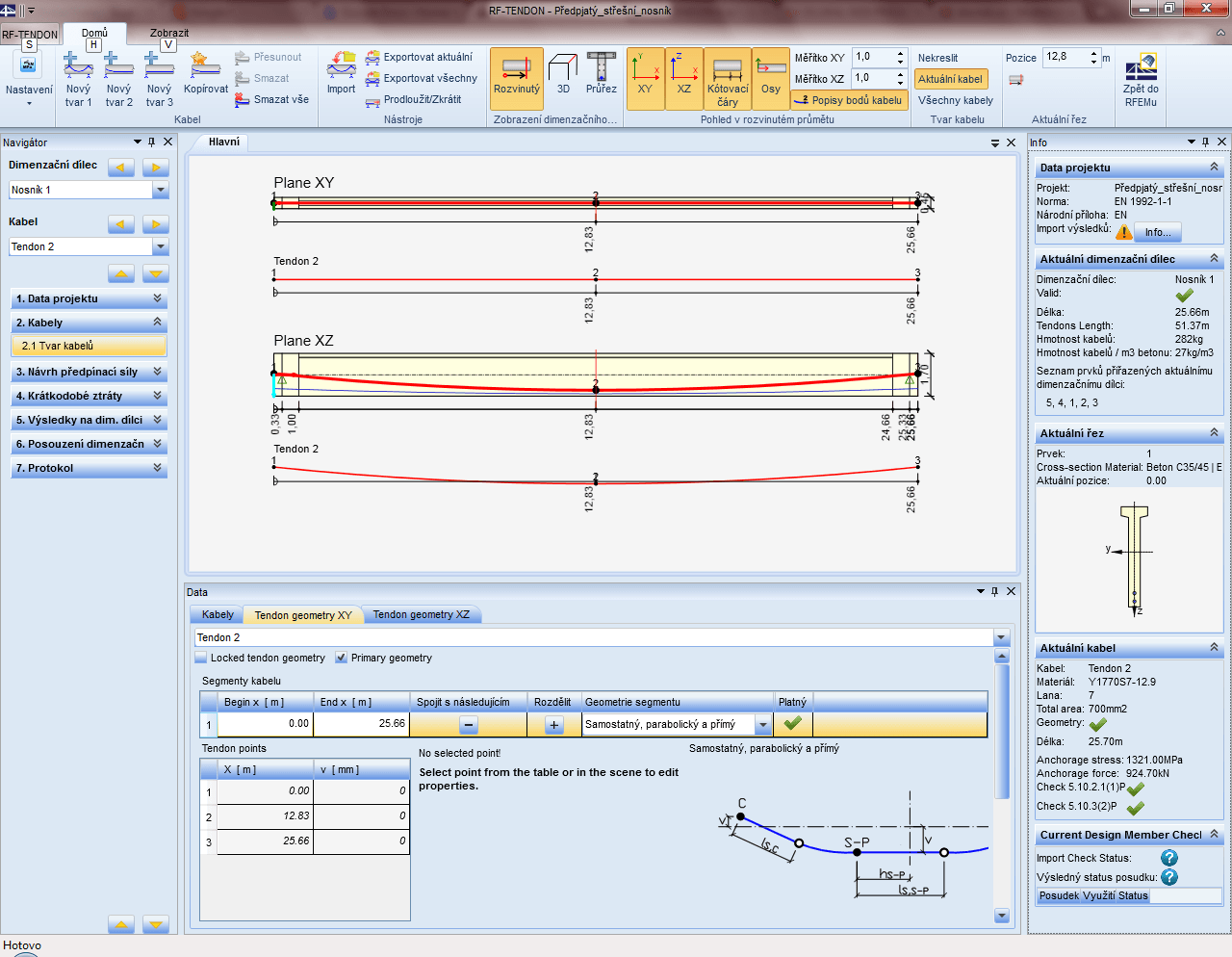Increase Měřítko XZ scale value
Screen dimensions: 1232x957
coord(900,74)
